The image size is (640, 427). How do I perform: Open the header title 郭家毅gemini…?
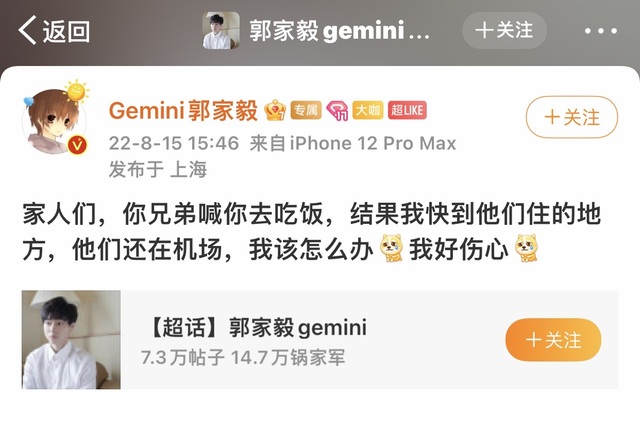pos(339,31)
